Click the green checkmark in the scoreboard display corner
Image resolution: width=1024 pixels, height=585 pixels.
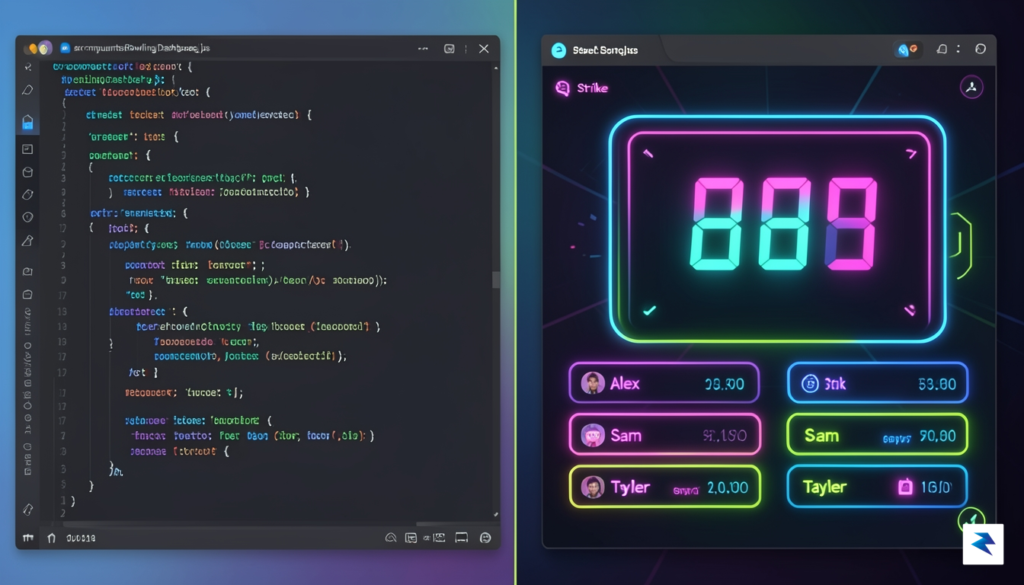(x=649, y=311)
